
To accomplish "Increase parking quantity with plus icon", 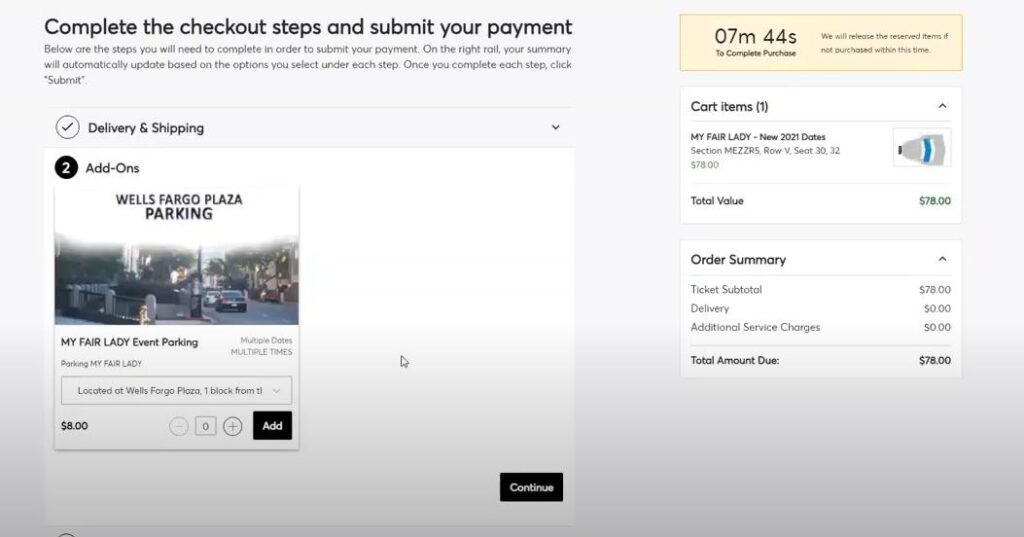I will pyautogui.click(x=232, y=426).
